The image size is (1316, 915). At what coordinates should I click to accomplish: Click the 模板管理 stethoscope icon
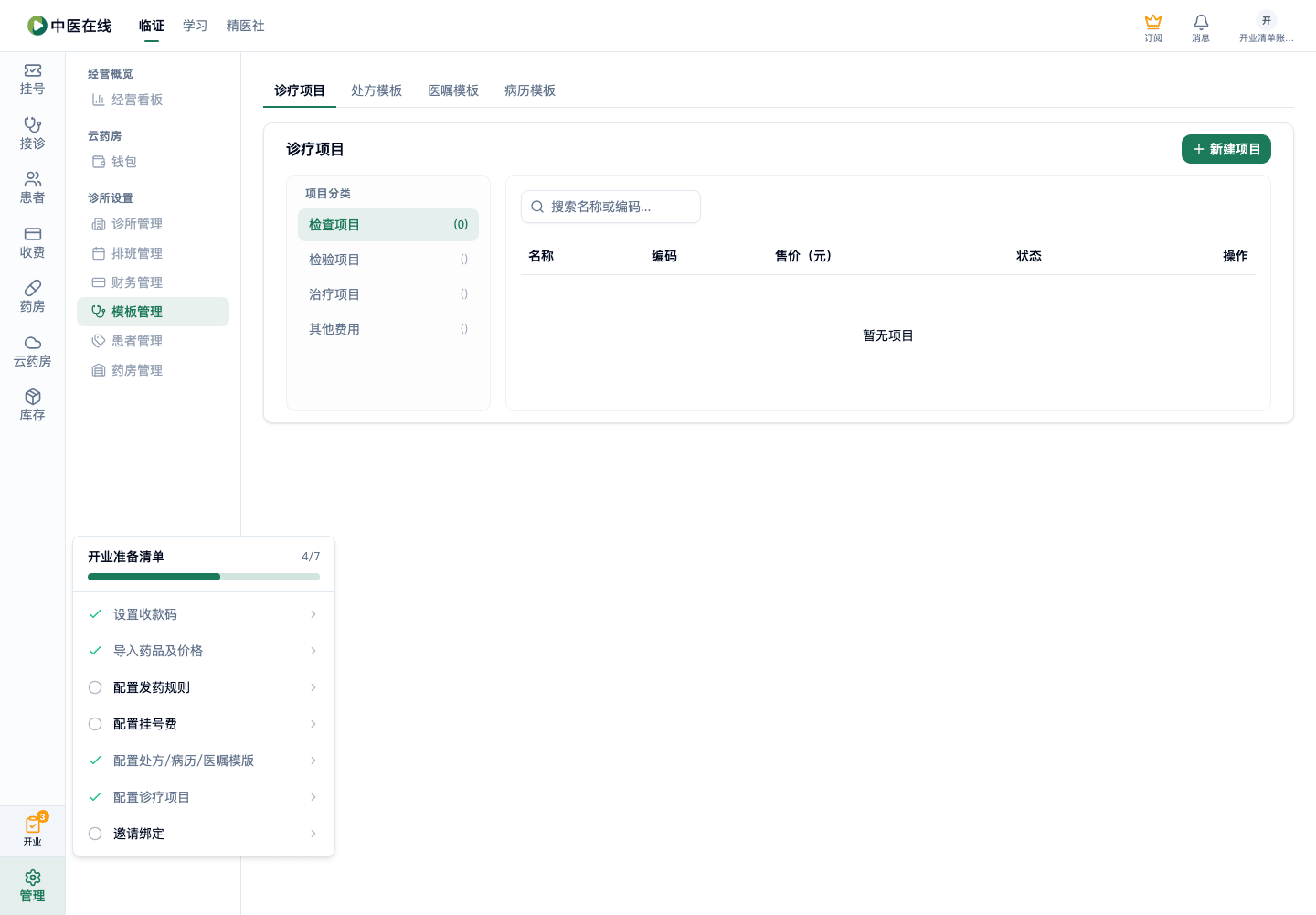pos(99,312)
